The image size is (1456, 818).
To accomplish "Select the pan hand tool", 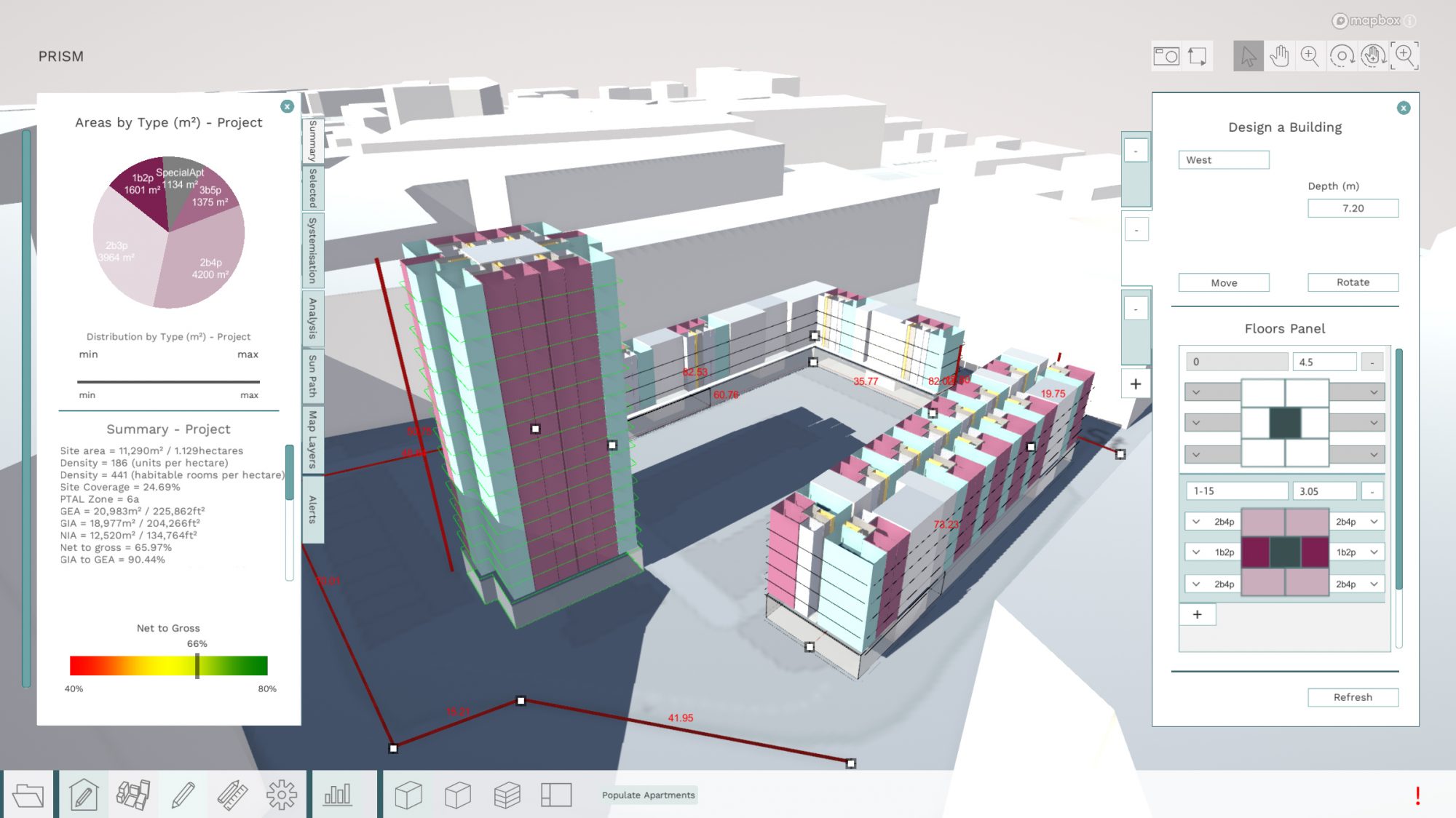I will (1279, 56).
